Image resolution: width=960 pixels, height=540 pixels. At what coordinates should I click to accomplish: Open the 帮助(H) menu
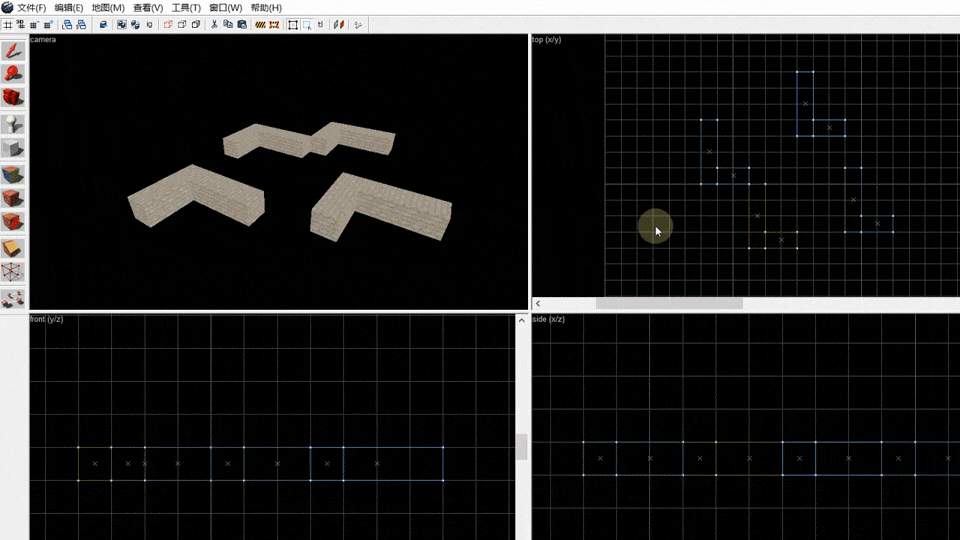(x=266, y=8)
